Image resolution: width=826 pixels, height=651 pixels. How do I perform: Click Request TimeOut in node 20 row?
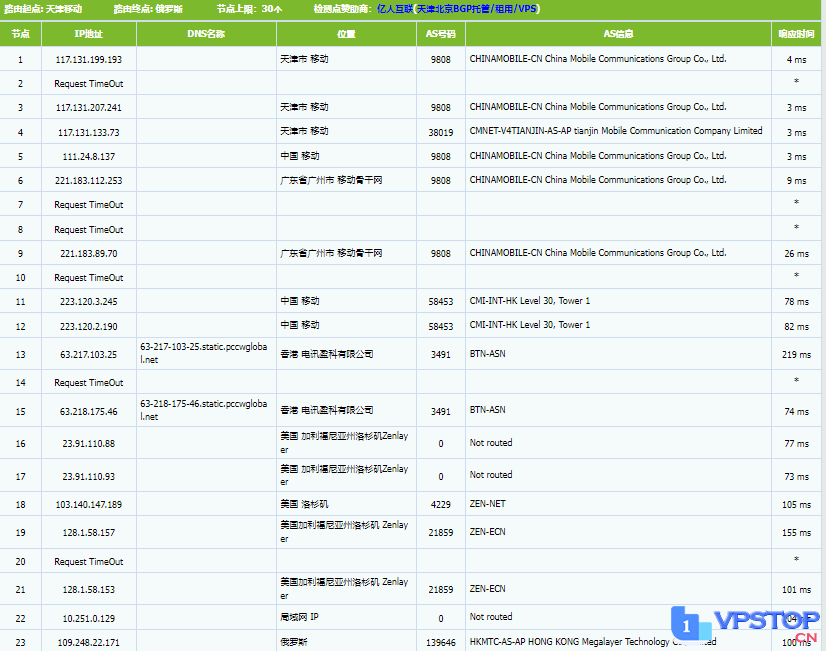click(88, 562)
